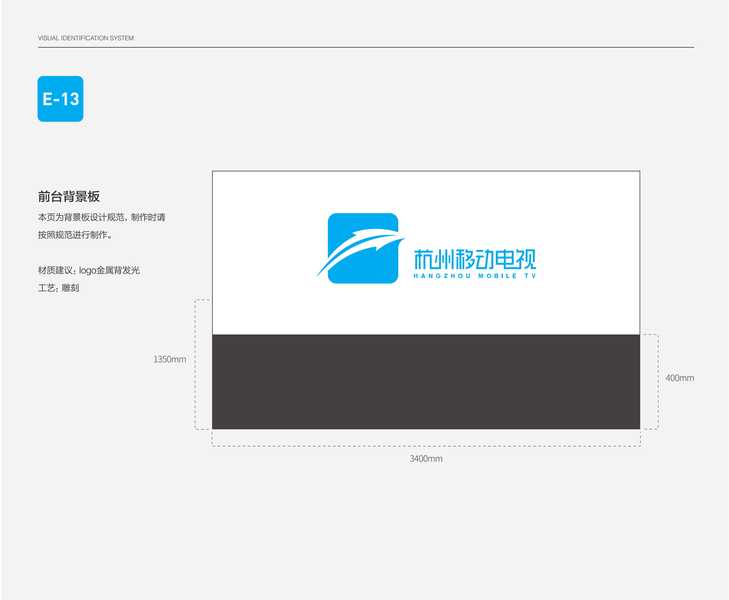Click the 1350mm height dimension label
Viewport: 729px width, 600px height.
tap(170, 359)
